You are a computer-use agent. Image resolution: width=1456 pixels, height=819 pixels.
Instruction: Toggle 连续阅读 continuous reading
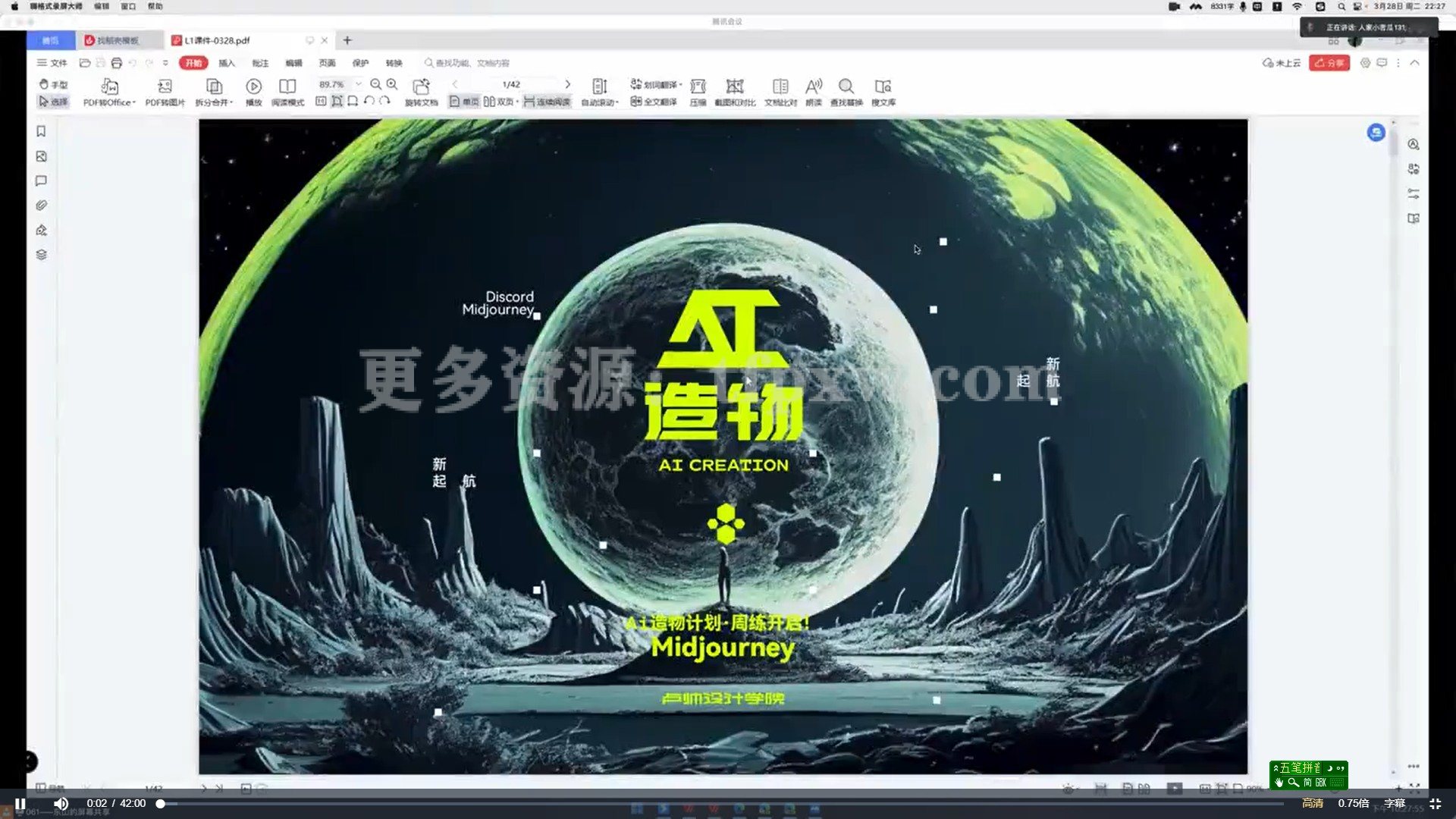547,102
